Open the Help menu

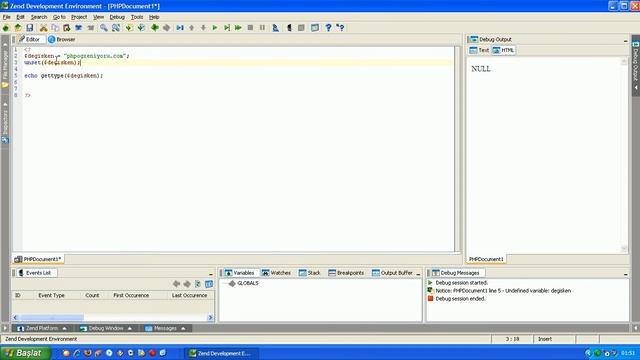(x=154, y=17)
